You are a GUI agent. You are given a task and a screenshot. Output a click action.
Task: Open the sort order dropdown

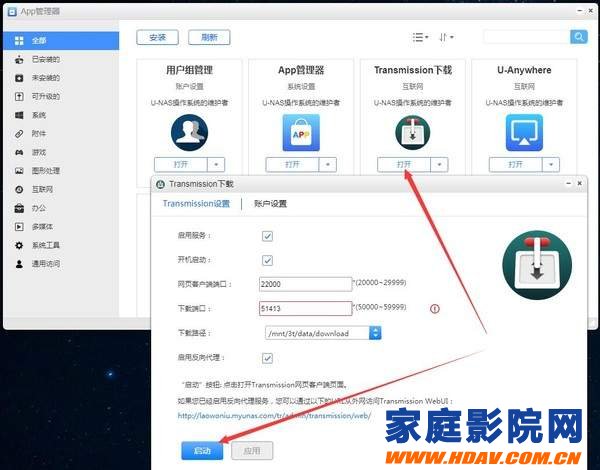click(446, 37)
